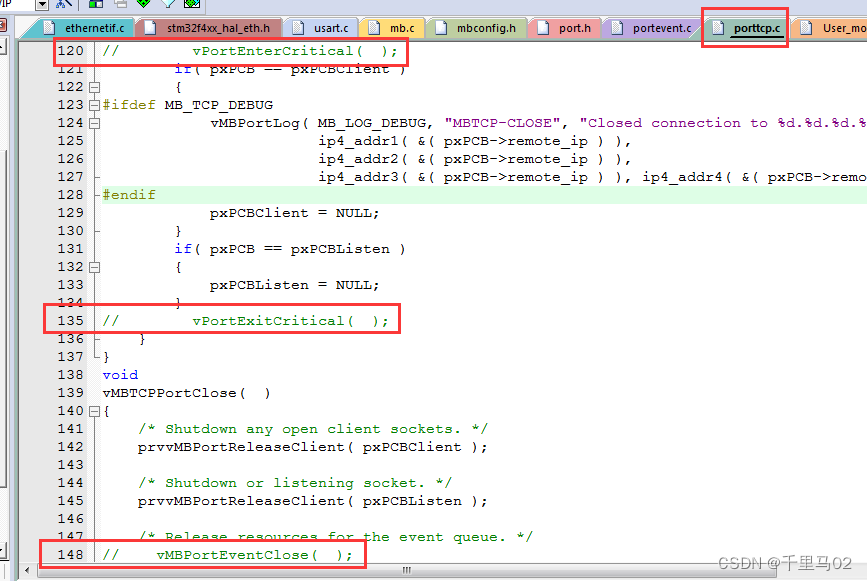Click 'pxPCBClient = NULL;' statement
Image resolution: width=867 pixels, height=581 pixels.
[x=294, y=213]
